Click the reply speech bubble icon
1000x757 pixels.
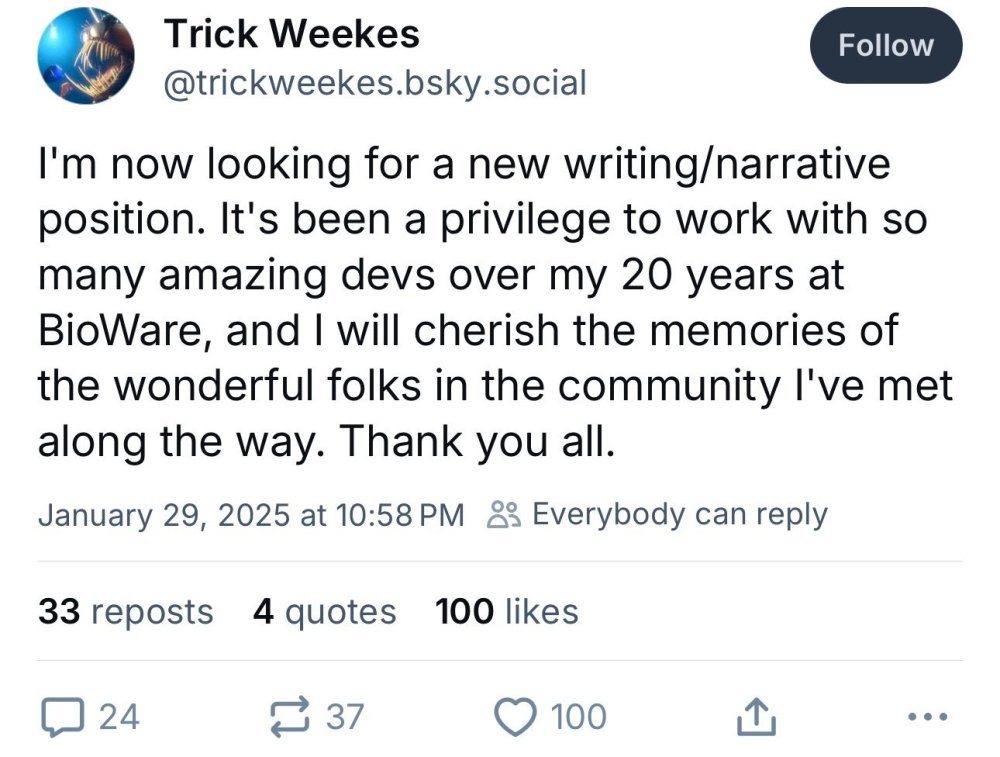coord(63,716)
